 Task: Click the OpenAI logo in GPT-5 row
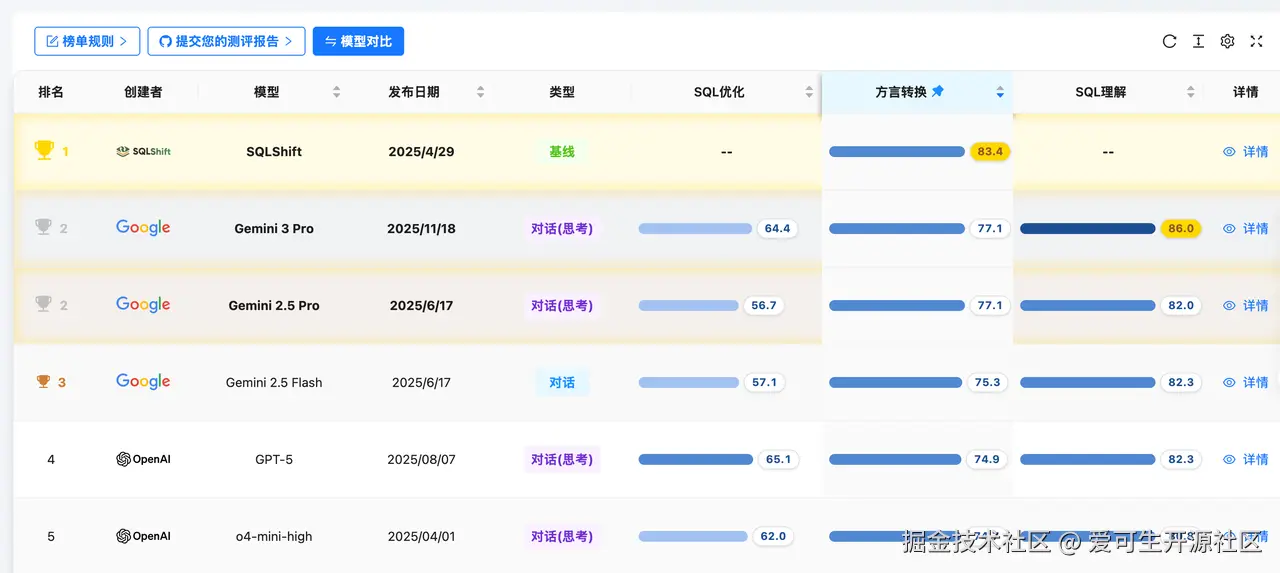(x=143, y=459)
